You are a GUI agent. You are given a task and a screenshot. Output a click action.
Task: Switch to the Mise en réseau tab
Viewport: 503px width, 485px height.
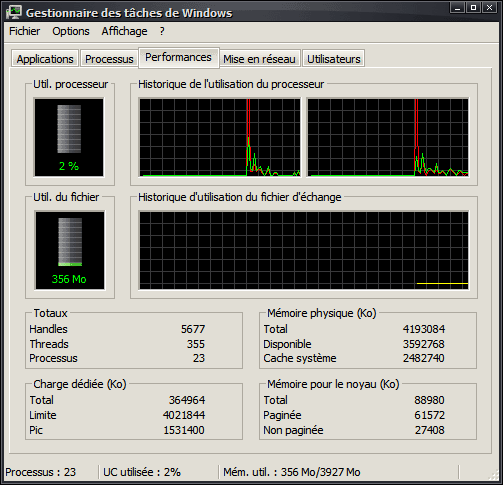click(x=259, y=59)
